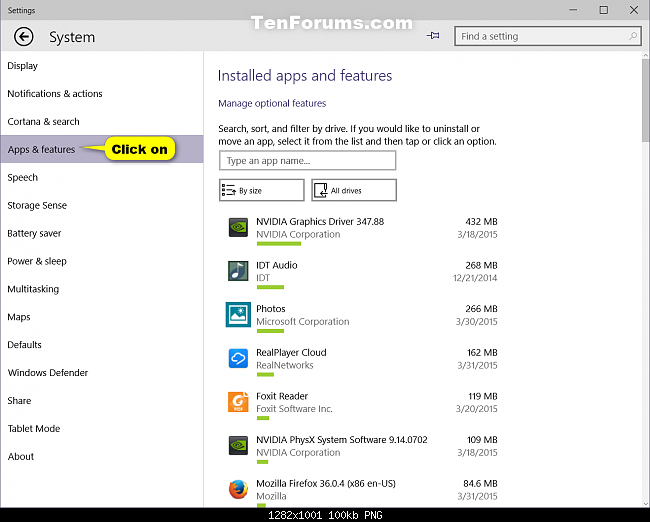Viewport: 650px width, 522px height.
Task: Click the pin icon near search box
Action: [433, 36]
